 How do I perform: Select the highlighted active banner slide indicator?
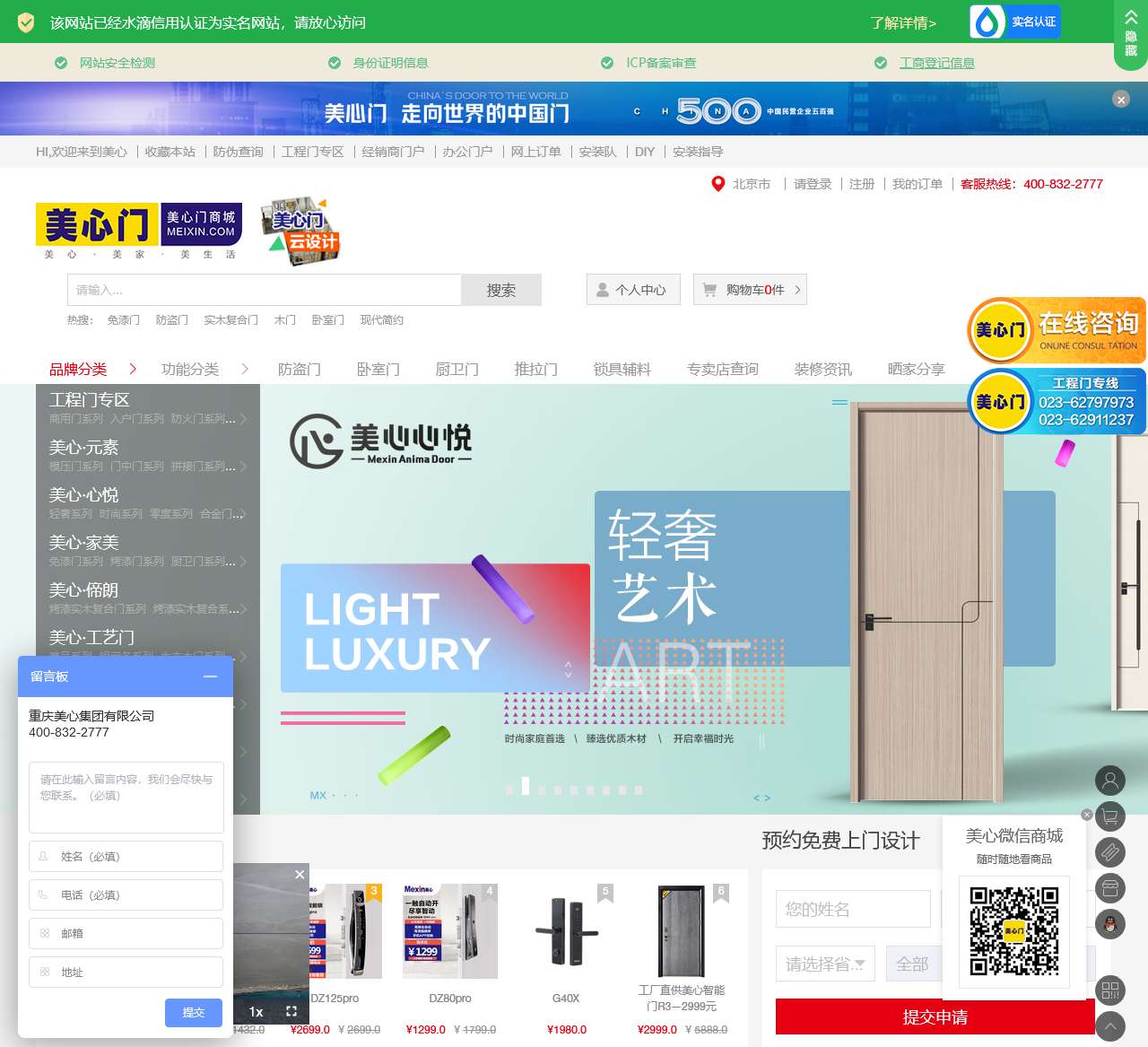(526, 786)
